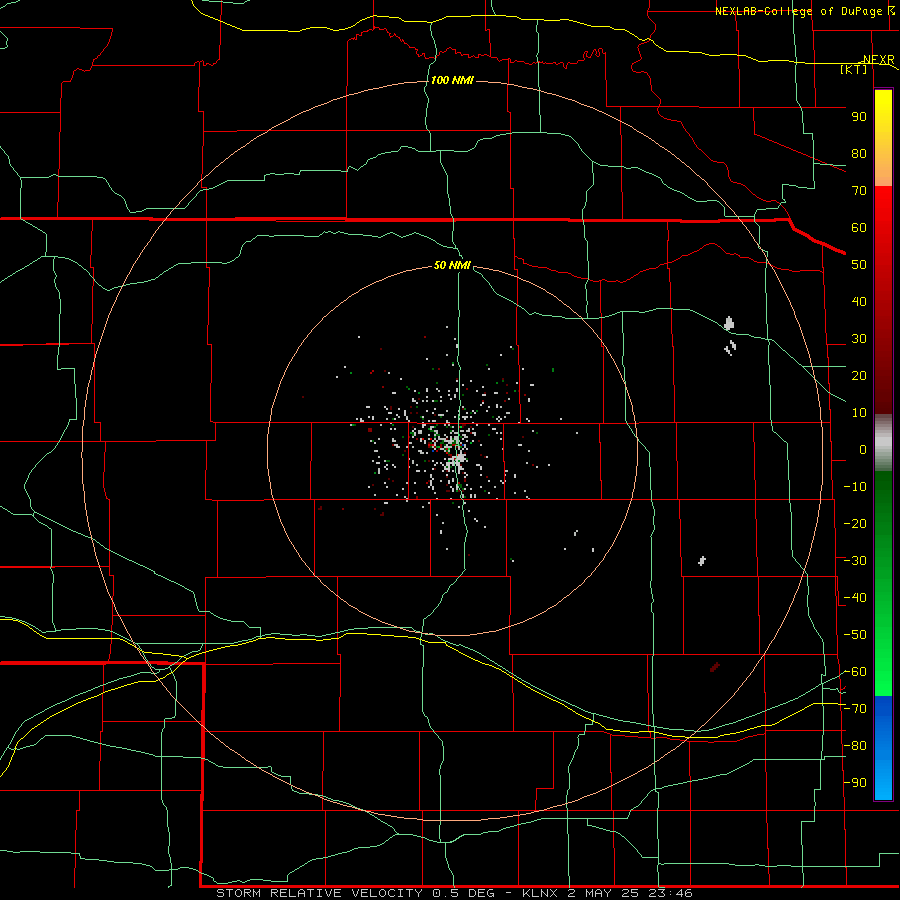Click the 30 value on velocity scale

click(x=859, y=339)
